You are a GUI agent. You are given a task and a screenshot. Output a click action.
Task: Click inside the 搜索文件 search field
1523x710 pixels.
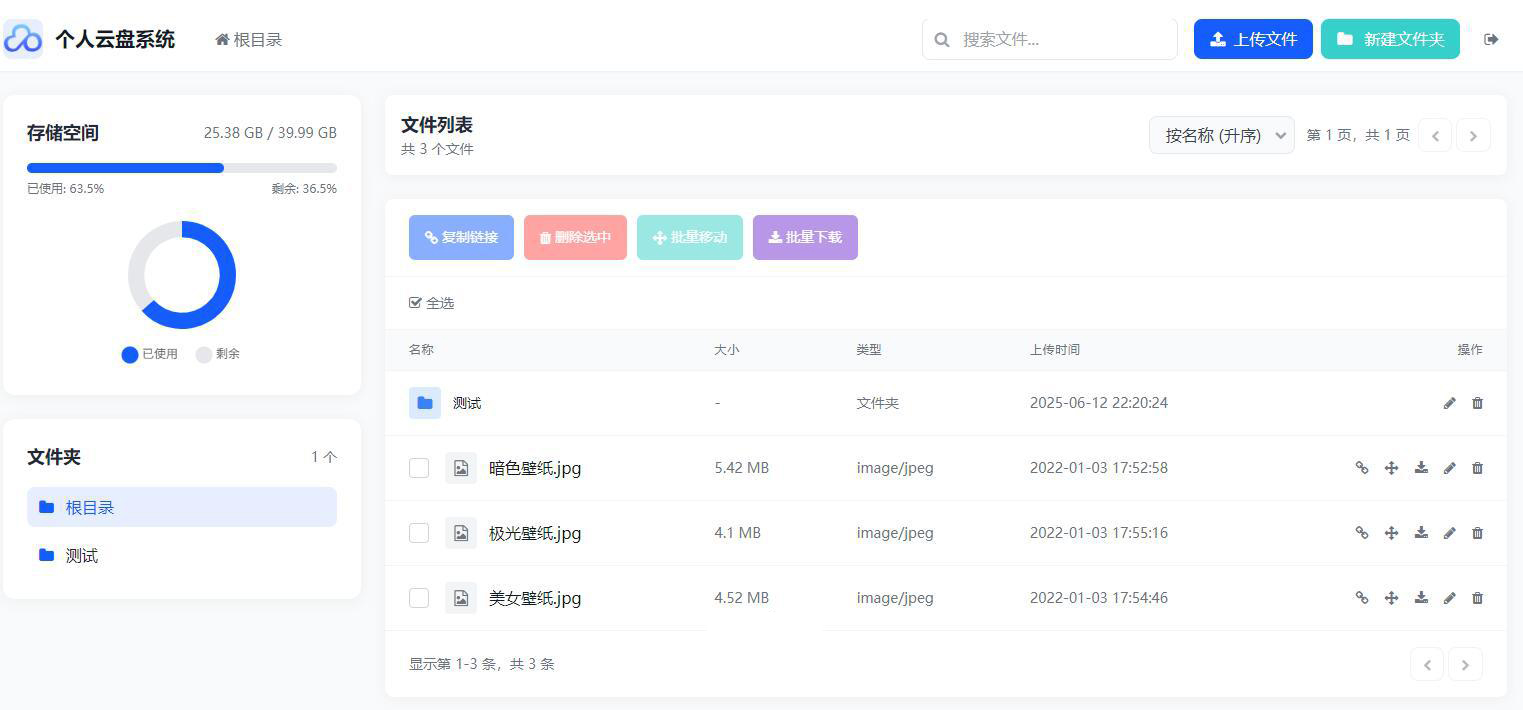(1049, 38)
